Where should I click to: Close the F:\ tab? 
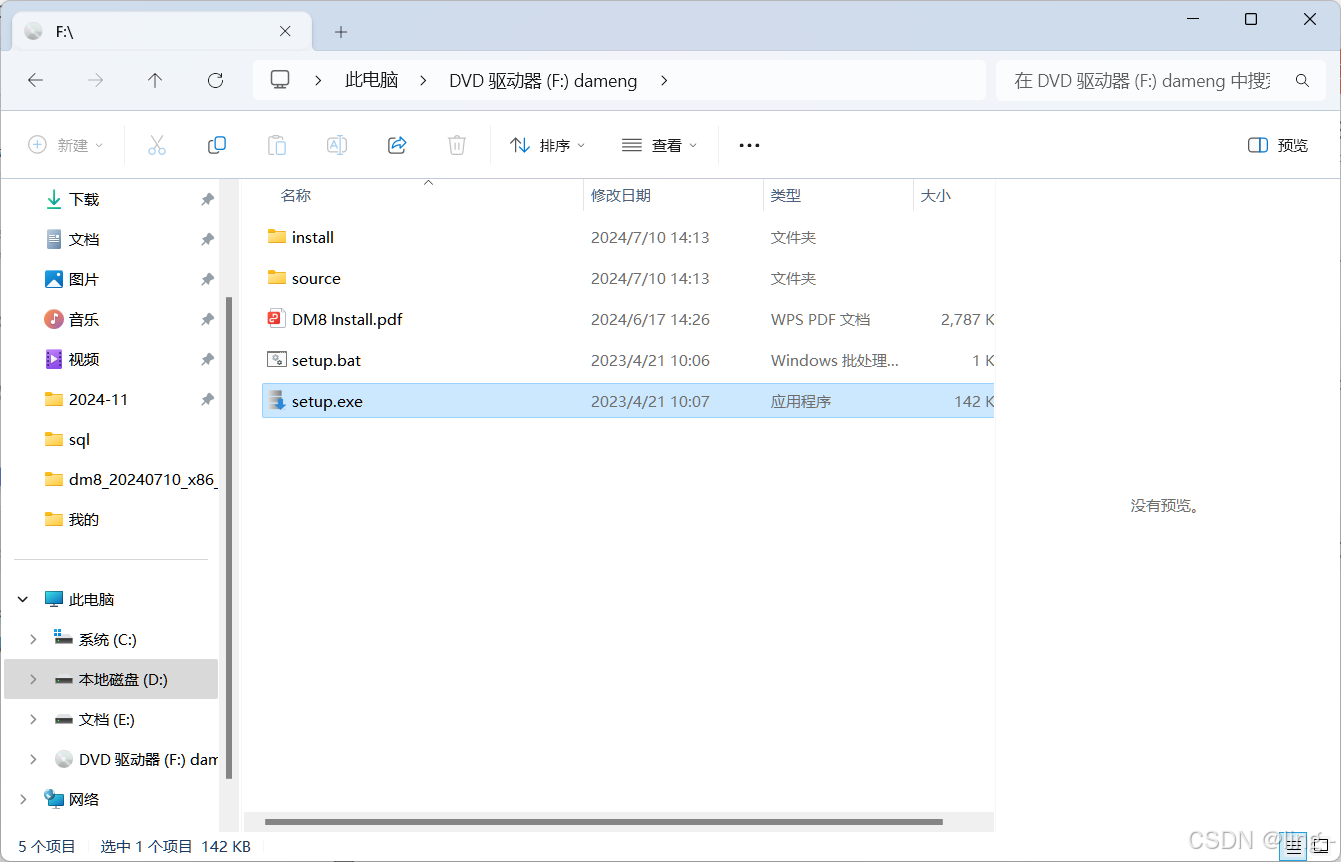285,31
